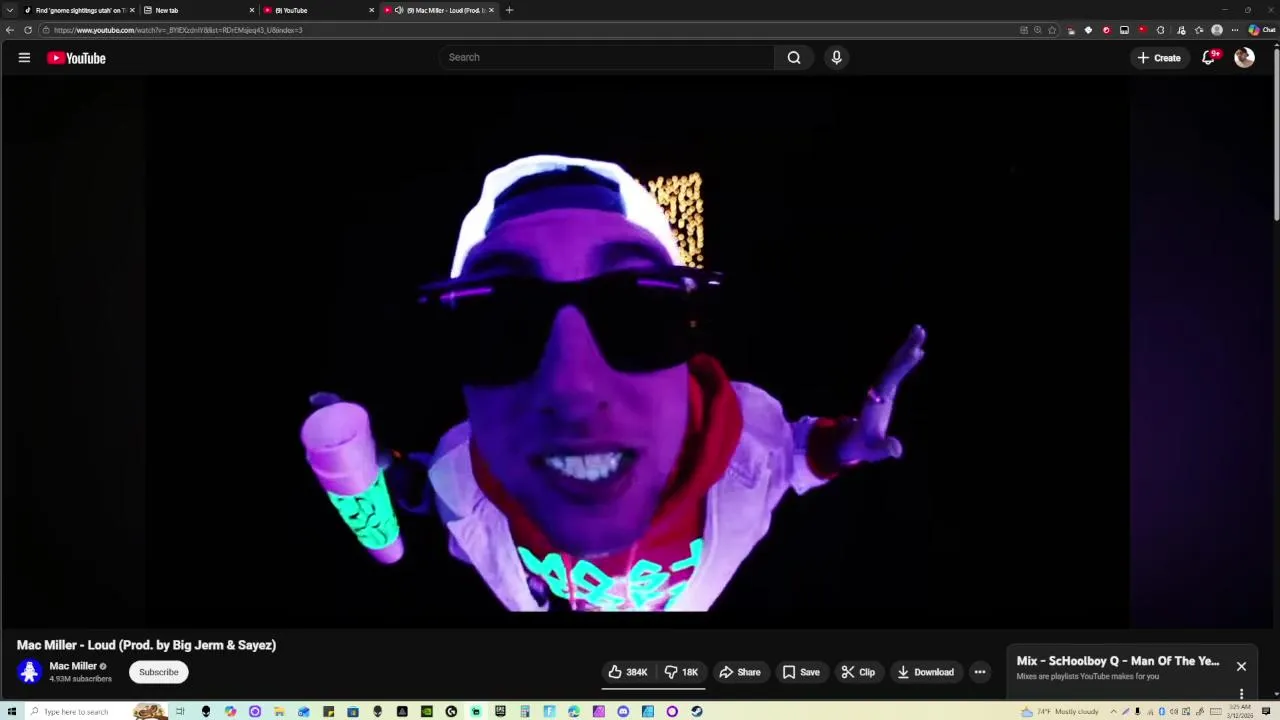Mute the Mac Miller tab via speaker icon
The image size is (1280, 720).
399,10
